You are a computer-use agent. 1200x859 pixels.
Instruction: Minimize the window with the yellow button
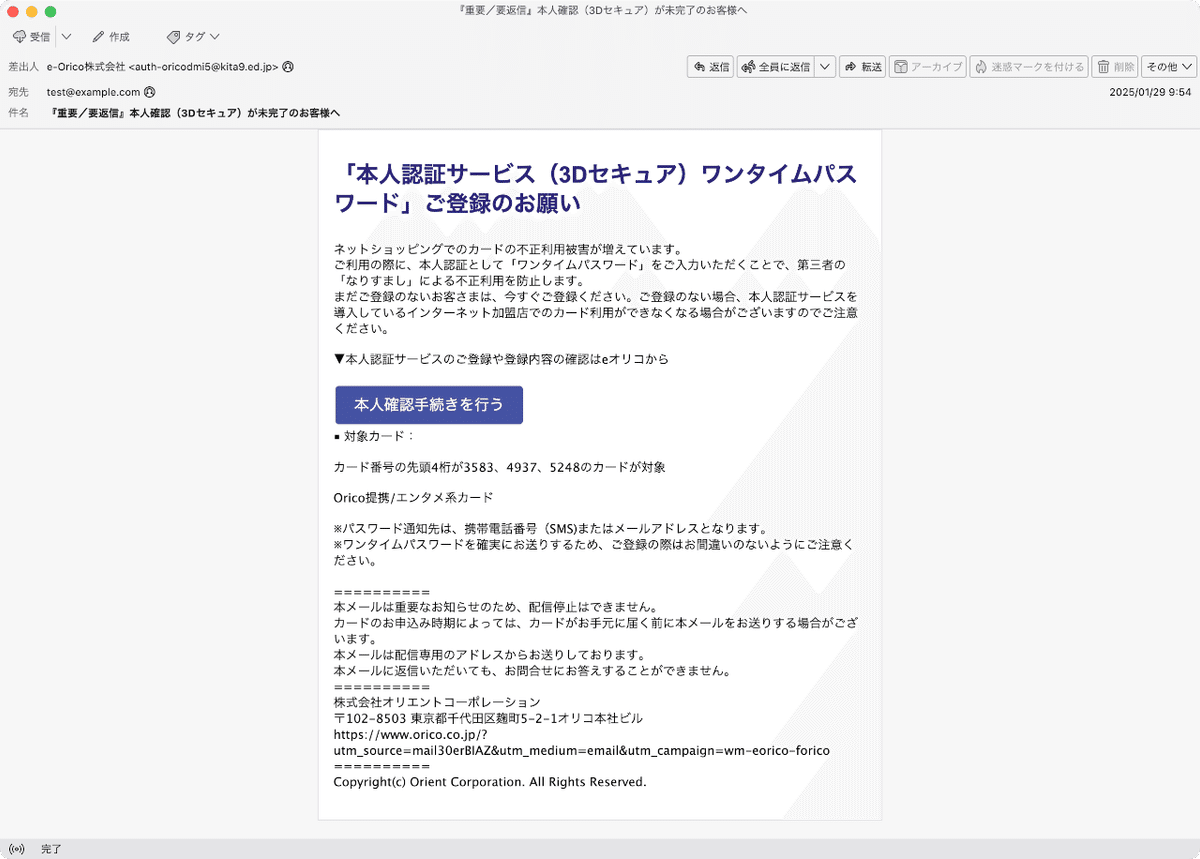coord(32,11)
